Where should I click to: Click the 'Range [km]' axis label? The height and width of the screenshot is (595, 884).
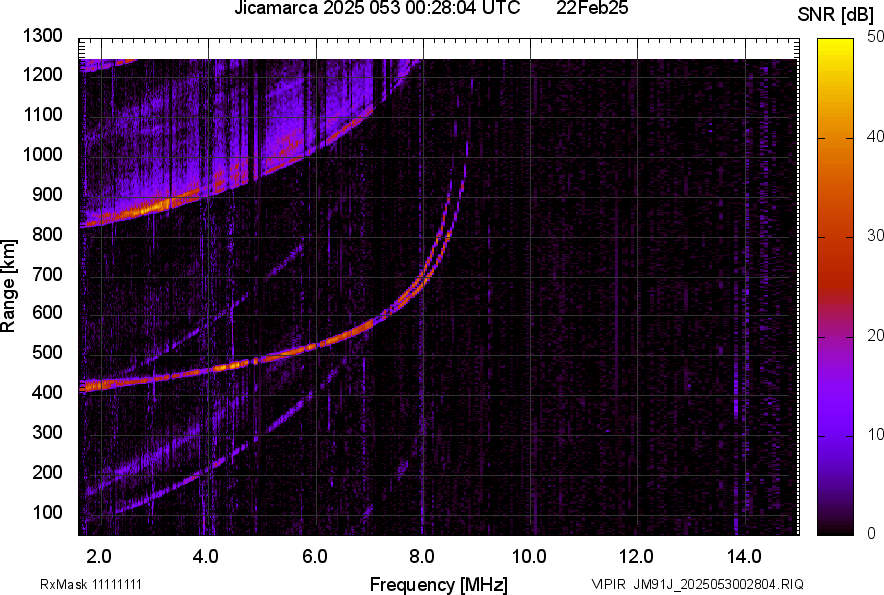click(x=8, y=285)
